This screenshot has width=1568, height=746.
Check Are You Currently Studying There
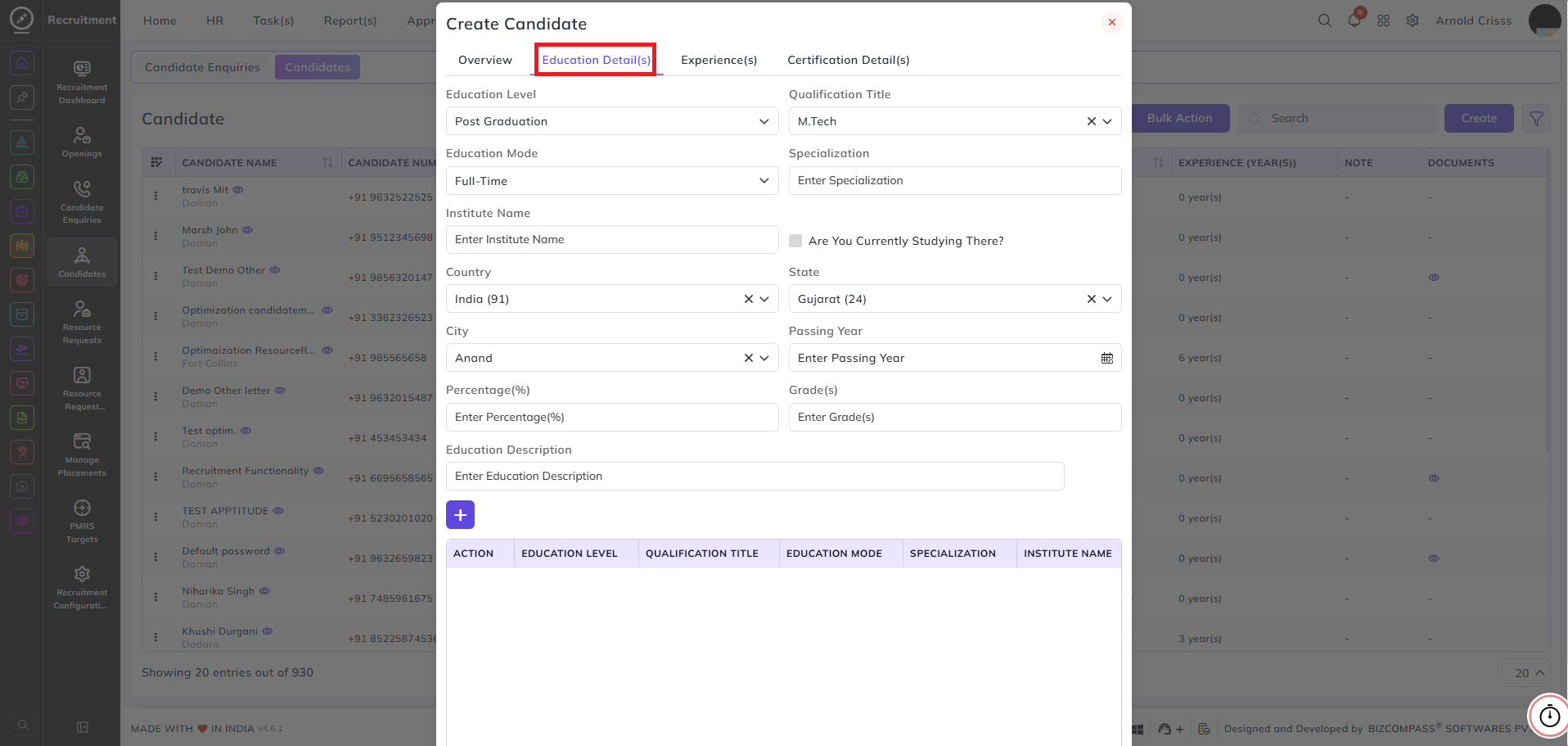pos(795,241)
